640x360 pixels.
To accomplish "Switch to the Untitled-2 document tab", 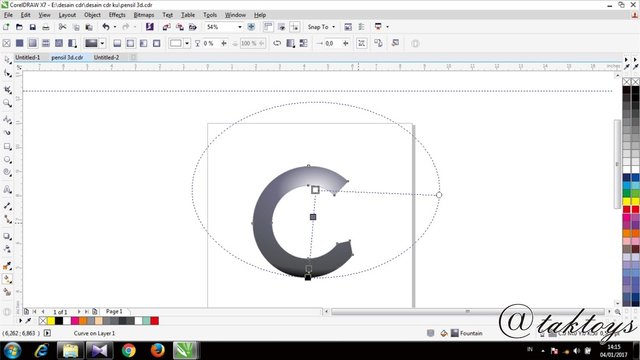I will click(107, 57).
